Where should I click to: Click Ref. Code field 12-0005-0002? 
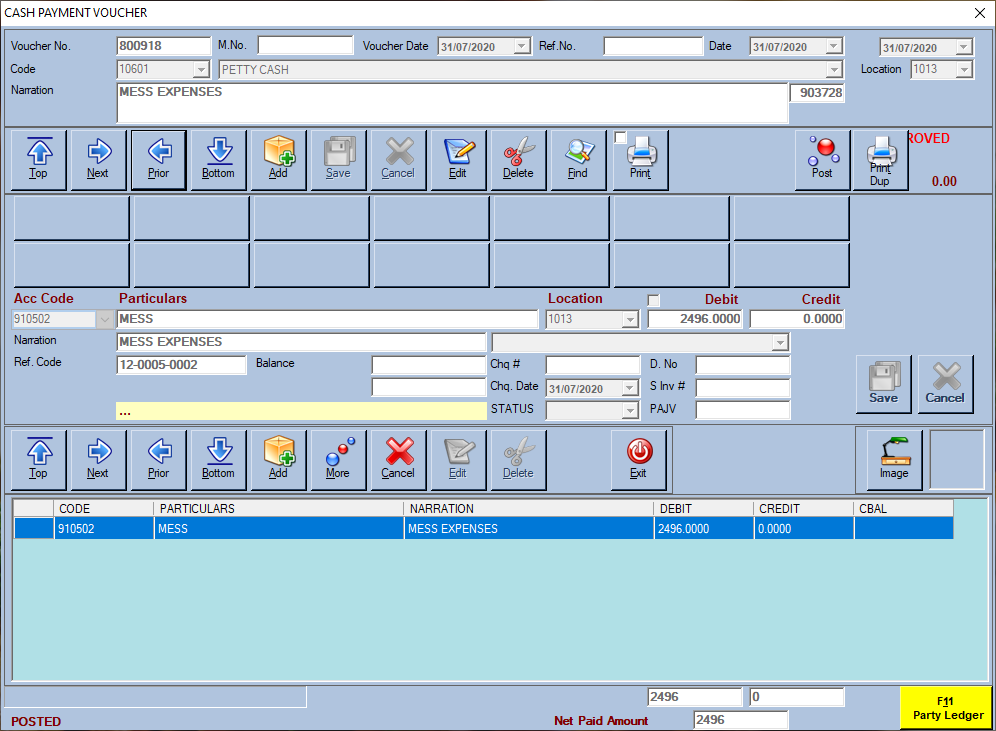pos(182,365)
